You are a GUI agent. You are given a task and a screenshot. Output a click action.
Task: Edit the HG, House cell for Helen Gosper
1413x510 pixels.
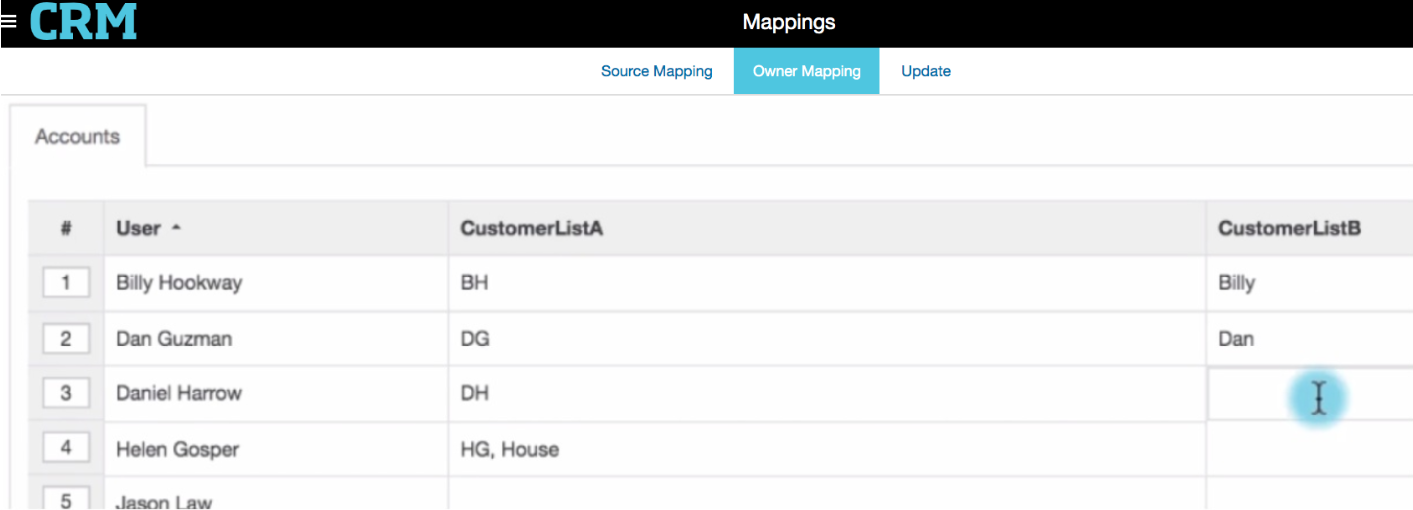[509, 449]
